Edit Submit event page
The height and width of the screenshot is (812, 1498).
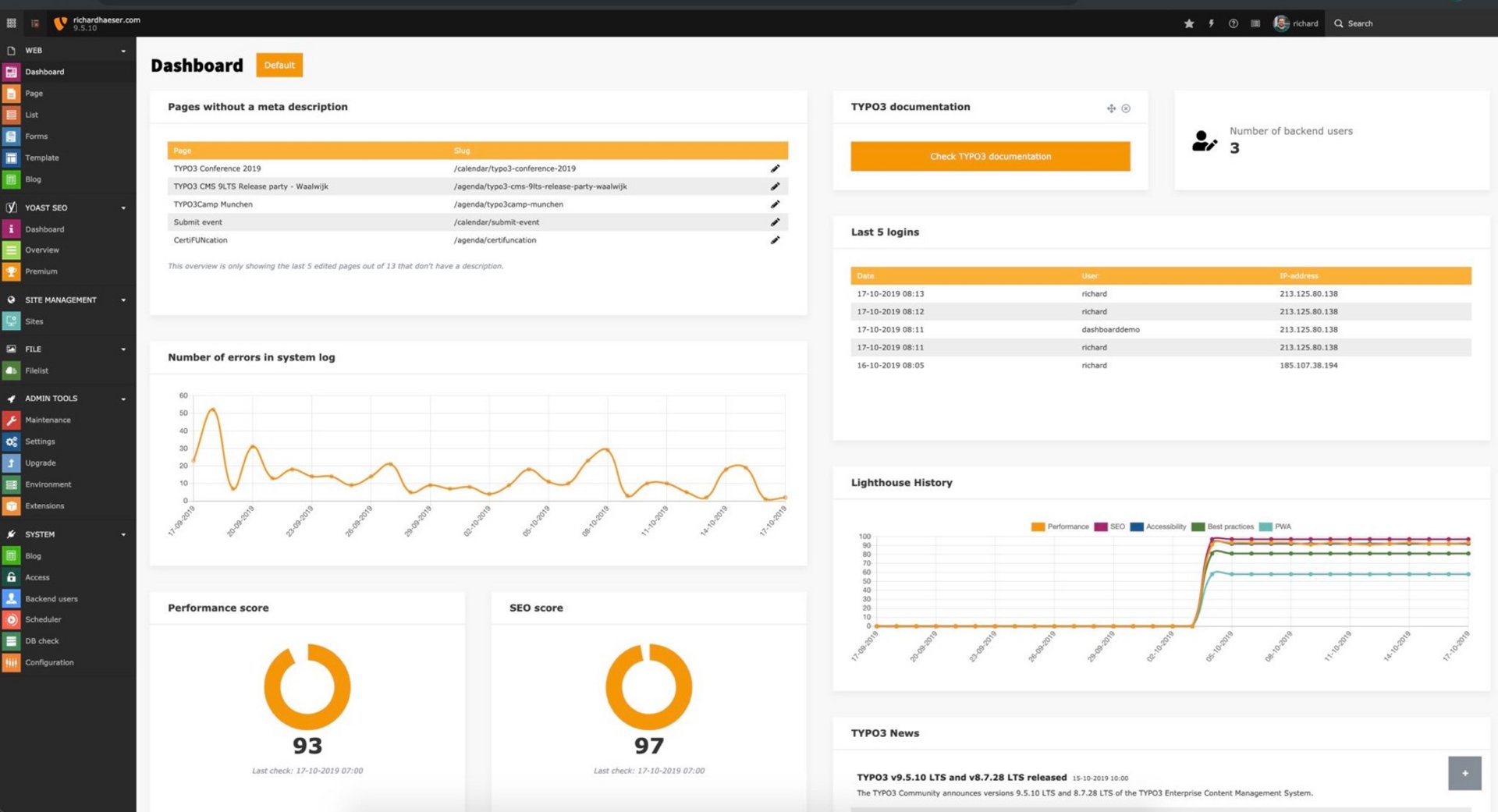(775, 222)
